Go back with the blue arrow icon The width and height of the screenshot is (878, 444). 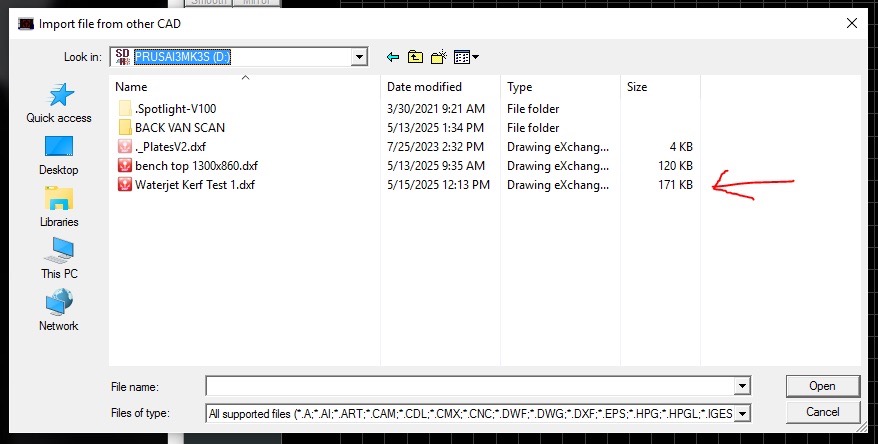[393, 57]
